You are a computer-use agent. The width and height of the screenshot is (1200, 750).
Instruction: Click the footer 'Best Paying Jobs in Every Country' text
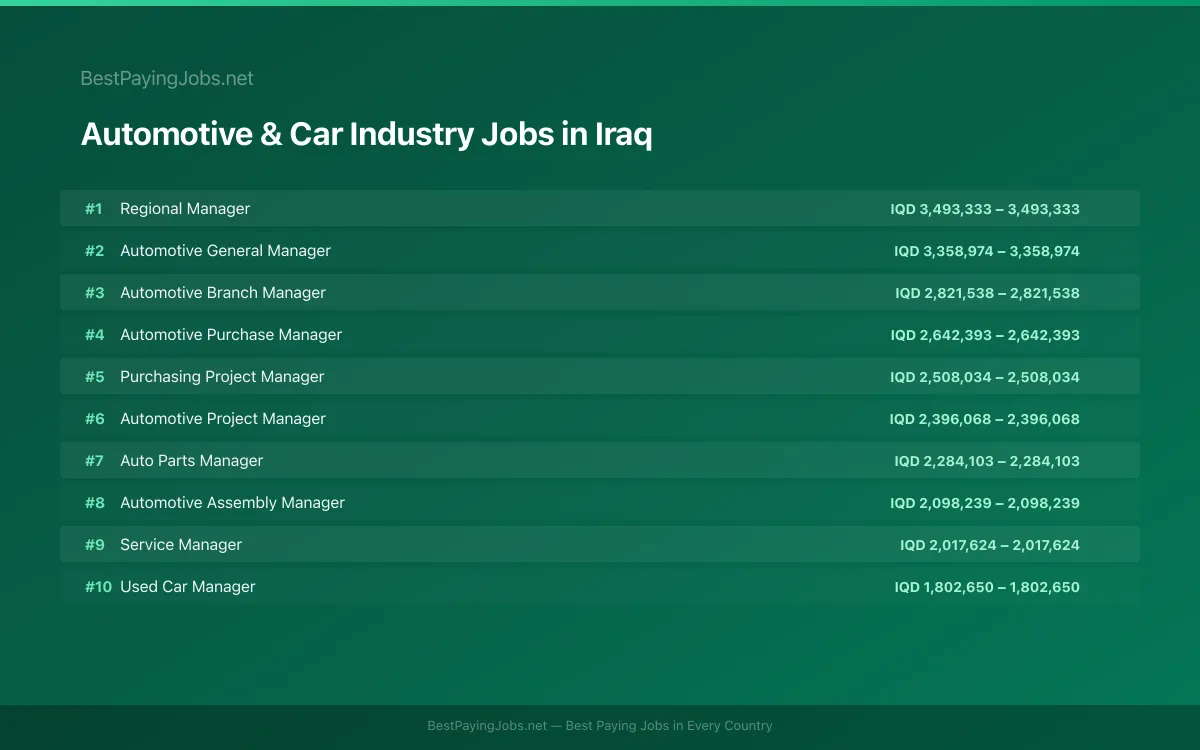click(x=669, y=726)
